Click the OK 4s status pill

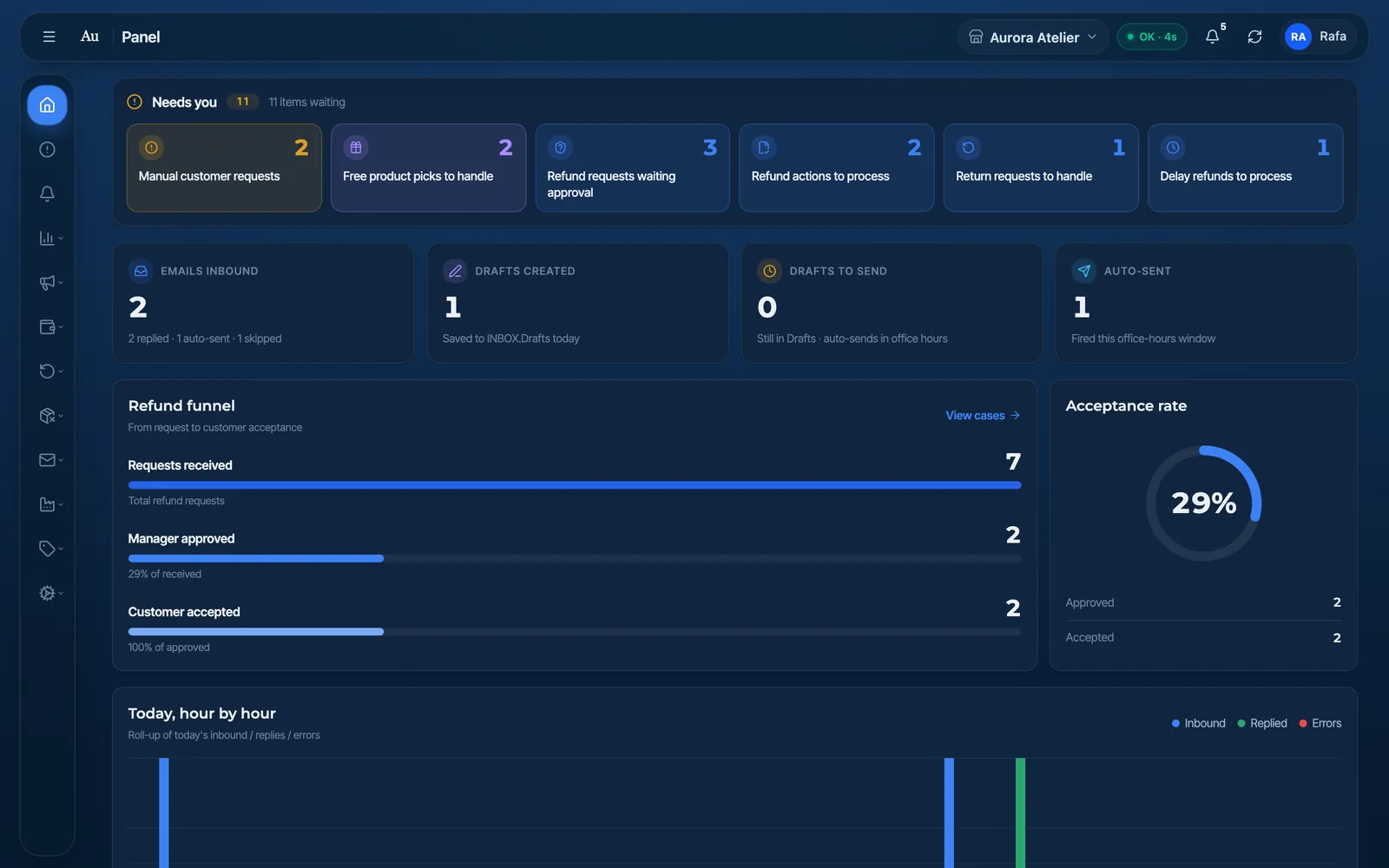point(1151,36)
